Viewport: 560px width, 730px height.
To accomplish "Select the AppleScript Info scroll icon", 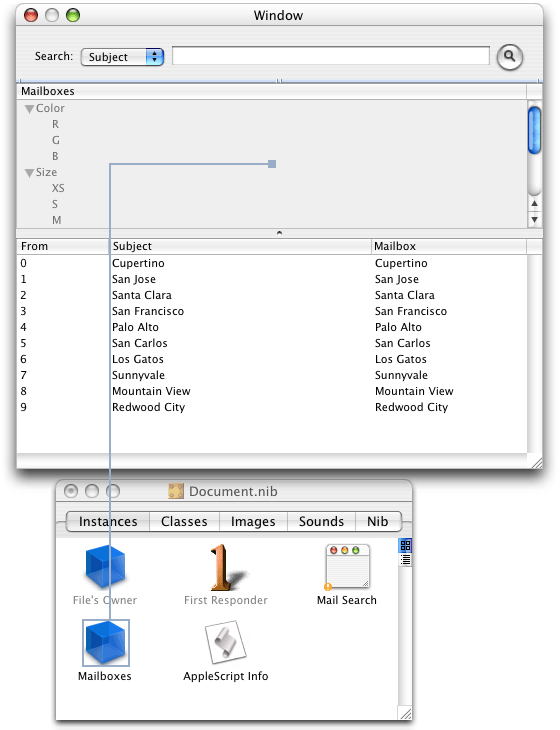I will [x=226, y=642].
